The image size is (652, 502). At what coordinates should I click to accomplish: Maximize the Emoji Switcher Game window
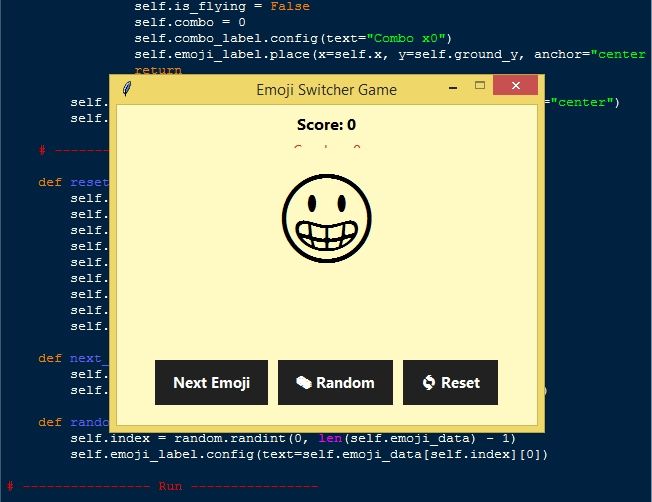pos(480,86)
